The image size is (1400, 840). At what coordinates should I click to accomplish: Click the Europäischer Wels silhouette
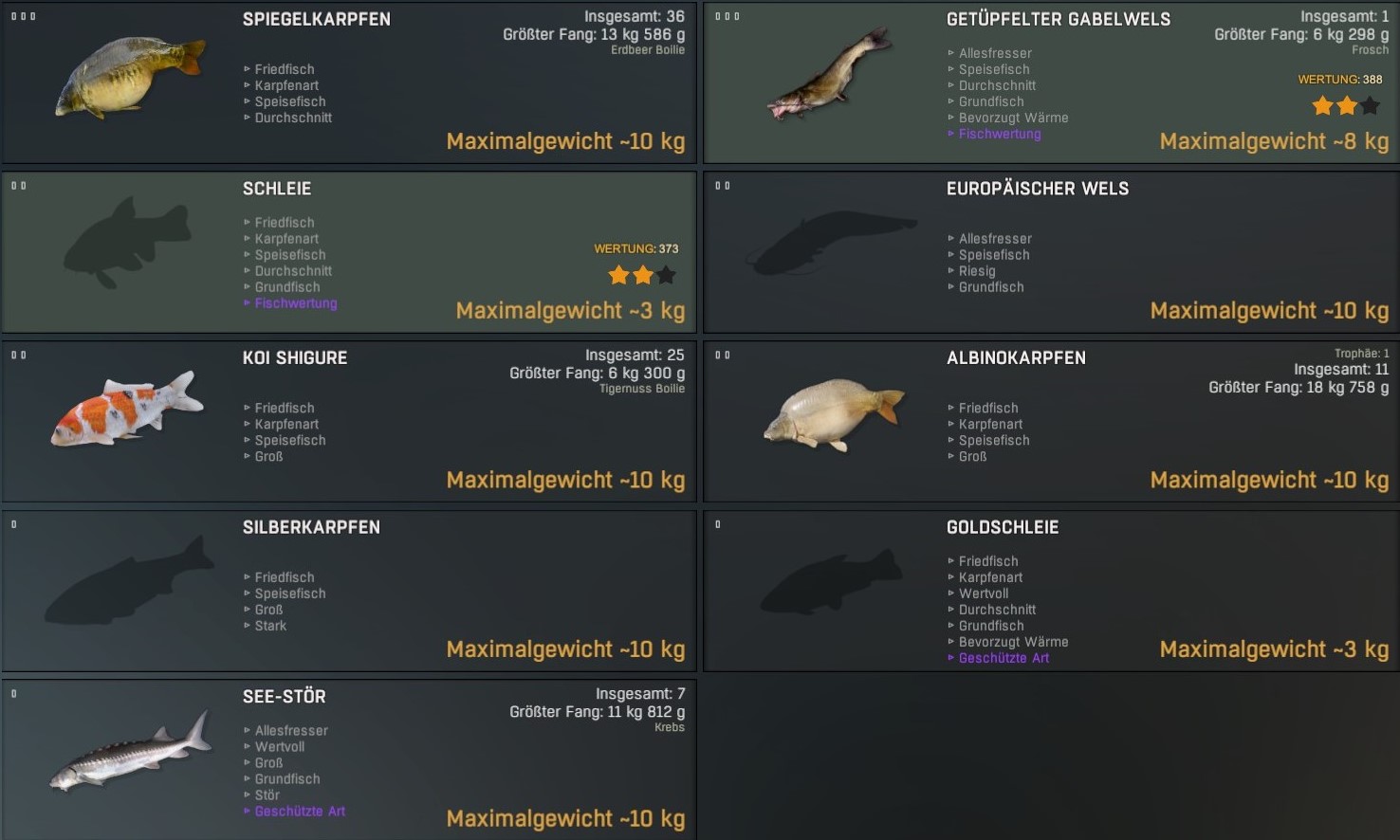[832, 243]
